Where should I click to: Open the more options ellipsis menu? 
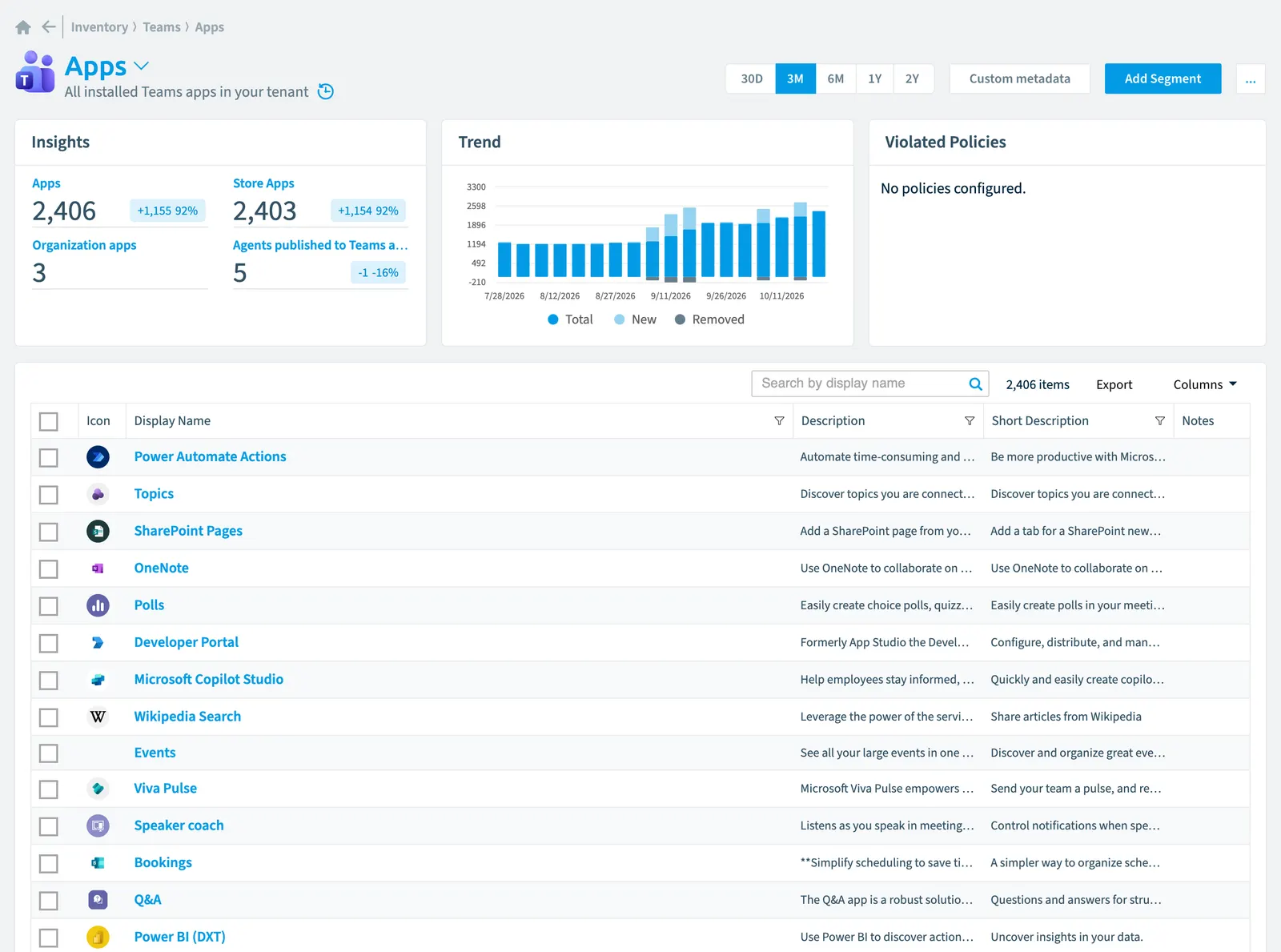tap(1251, 79)
